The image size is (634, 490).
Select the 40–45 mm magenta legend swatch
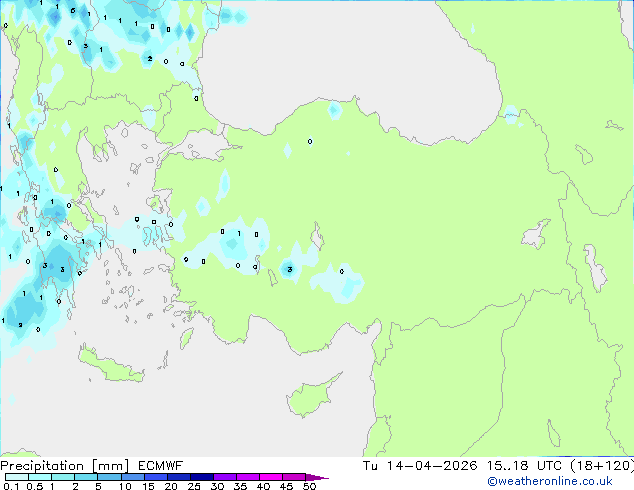[x=271, y=477]
